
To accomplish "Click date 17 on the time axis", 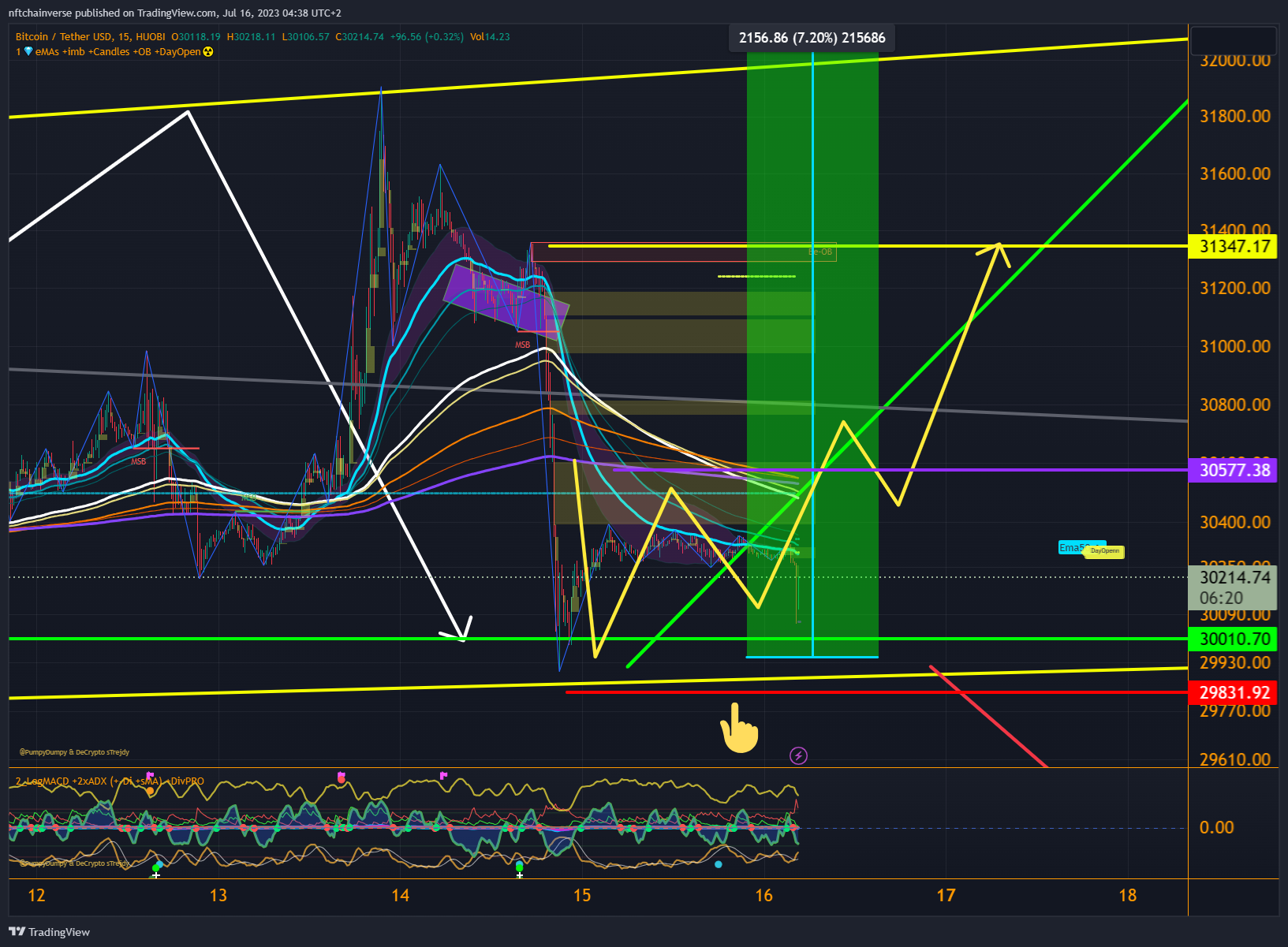I will [x=946, y=896].
